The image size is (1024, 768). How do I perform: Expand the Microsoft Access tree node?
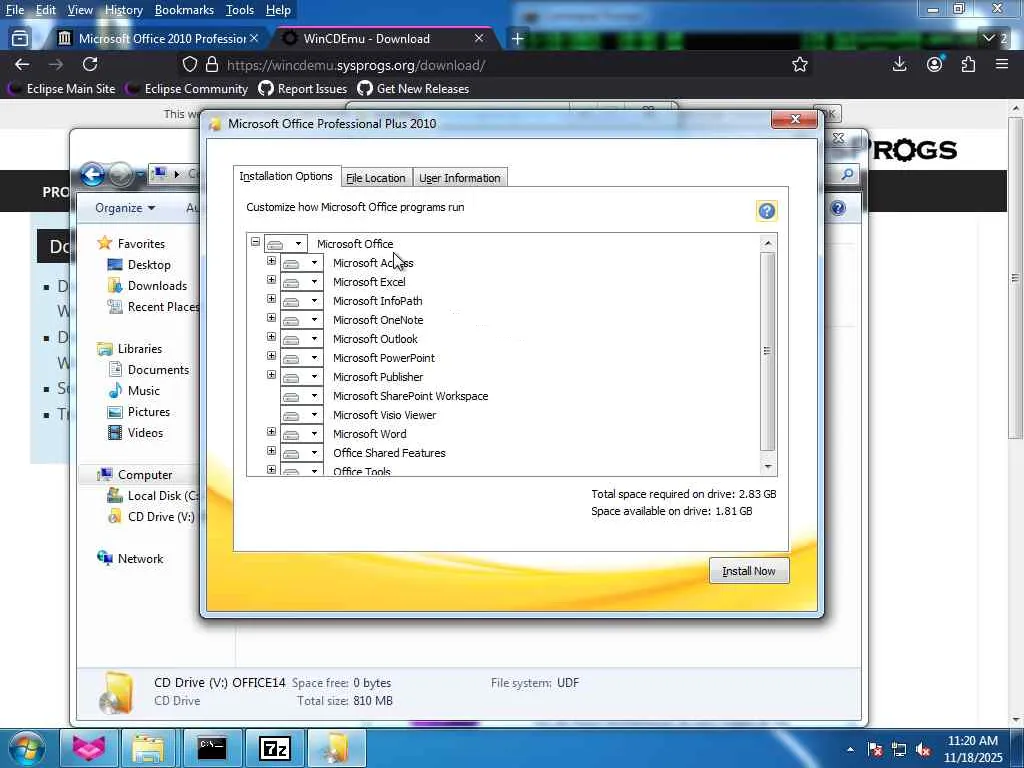click(x=272, y=261)
